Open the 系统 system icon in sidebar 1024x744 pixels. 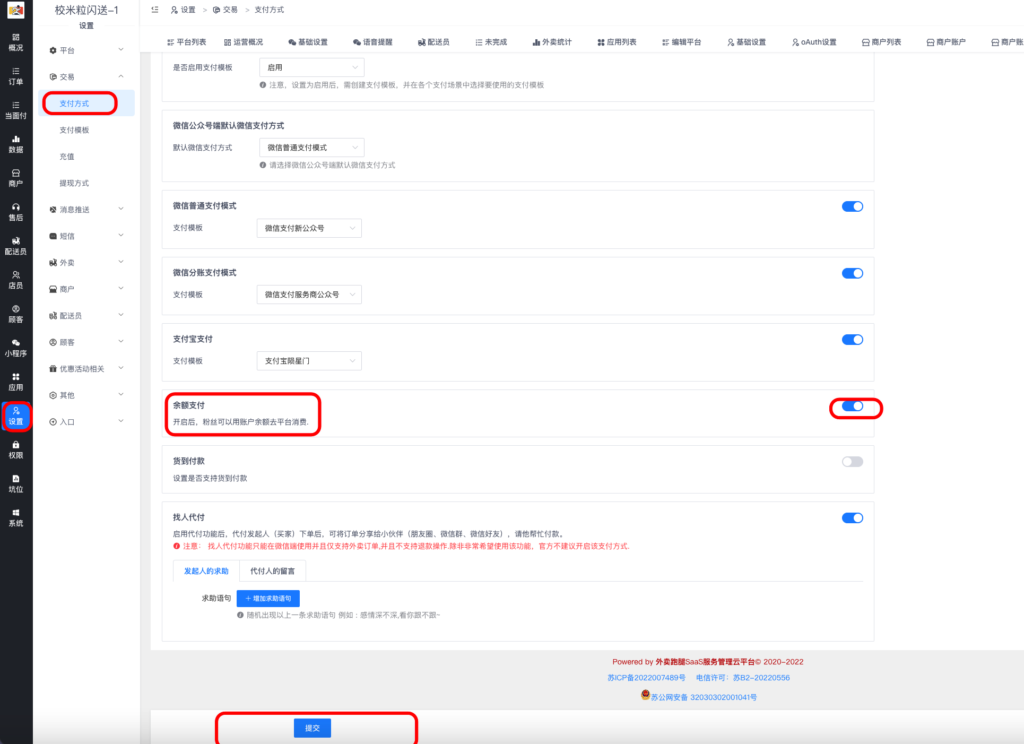(16, 517)
